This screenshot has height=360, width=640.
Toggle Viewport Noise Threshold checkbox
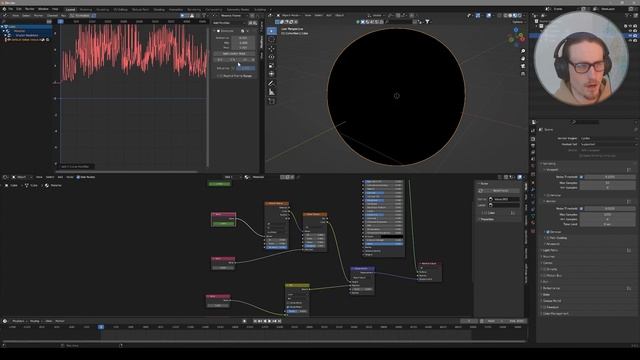582,177
